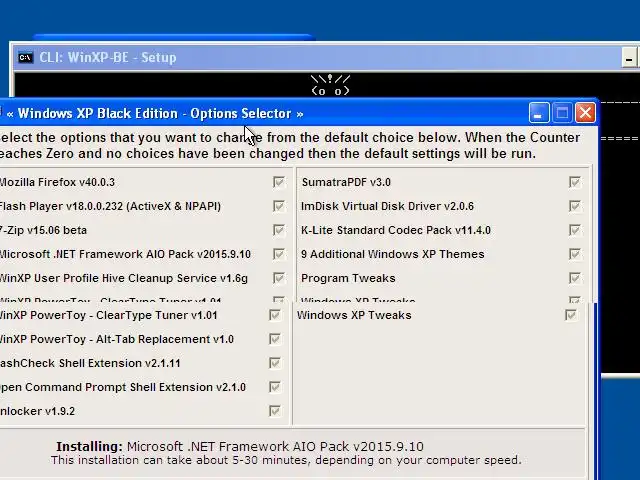
Task: Select the 'Open Command Prompt Shell Extension v2.1.0' label
Action: [x=123, y=387]
